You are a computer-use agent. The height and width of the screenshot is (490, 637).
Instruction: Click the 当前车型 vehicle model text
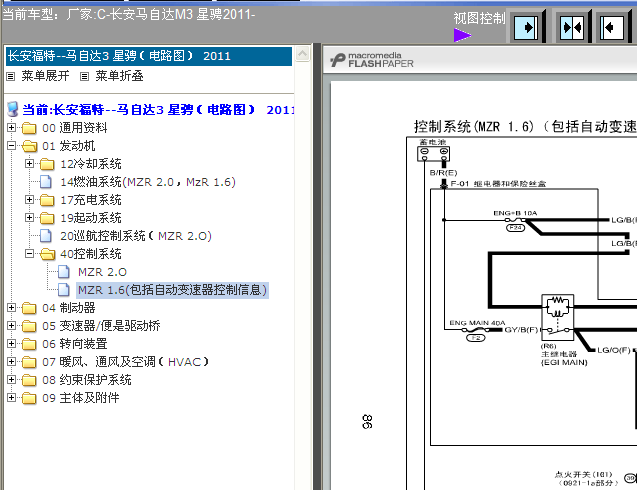point(129,15)
